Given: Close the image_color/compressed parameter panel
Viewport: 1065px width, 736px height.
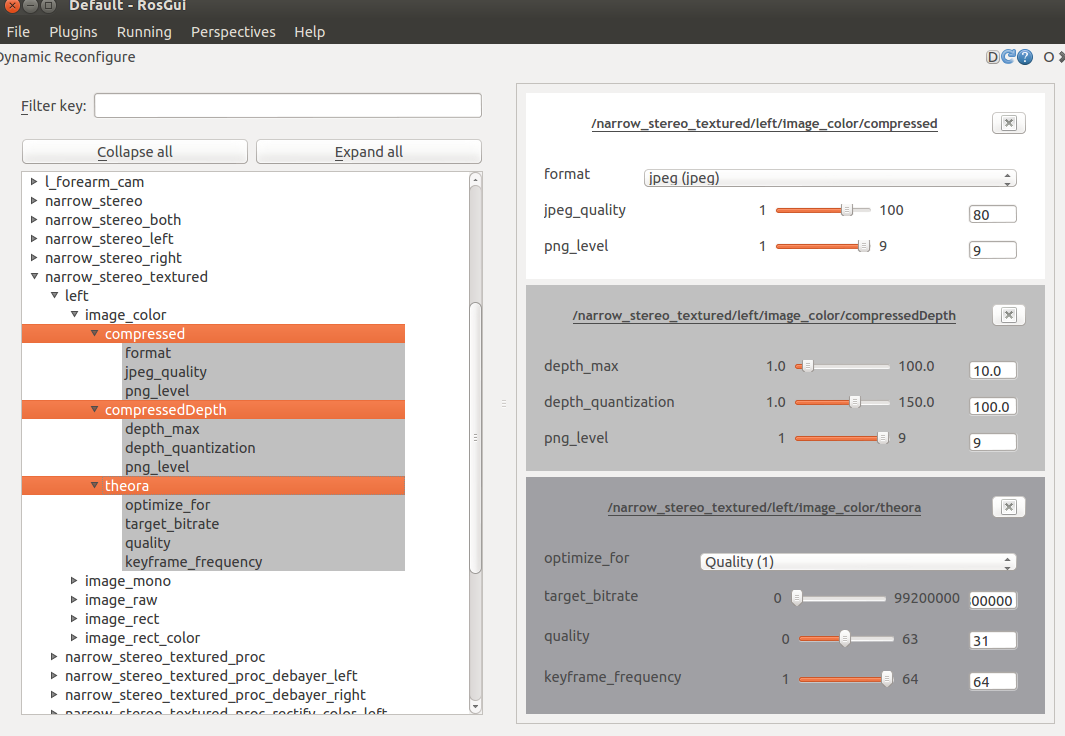Looking at the screenshot, I should (1008, 123).
